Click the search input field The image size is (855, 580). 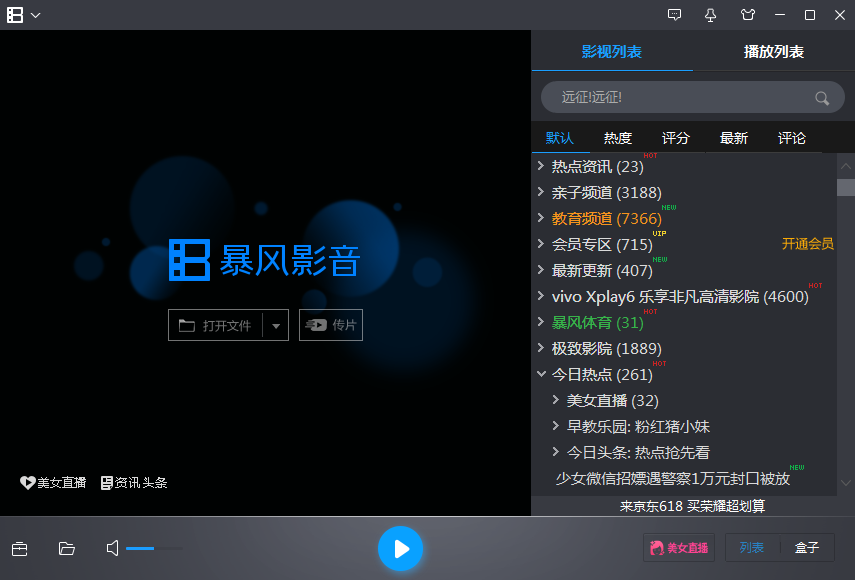680,97
